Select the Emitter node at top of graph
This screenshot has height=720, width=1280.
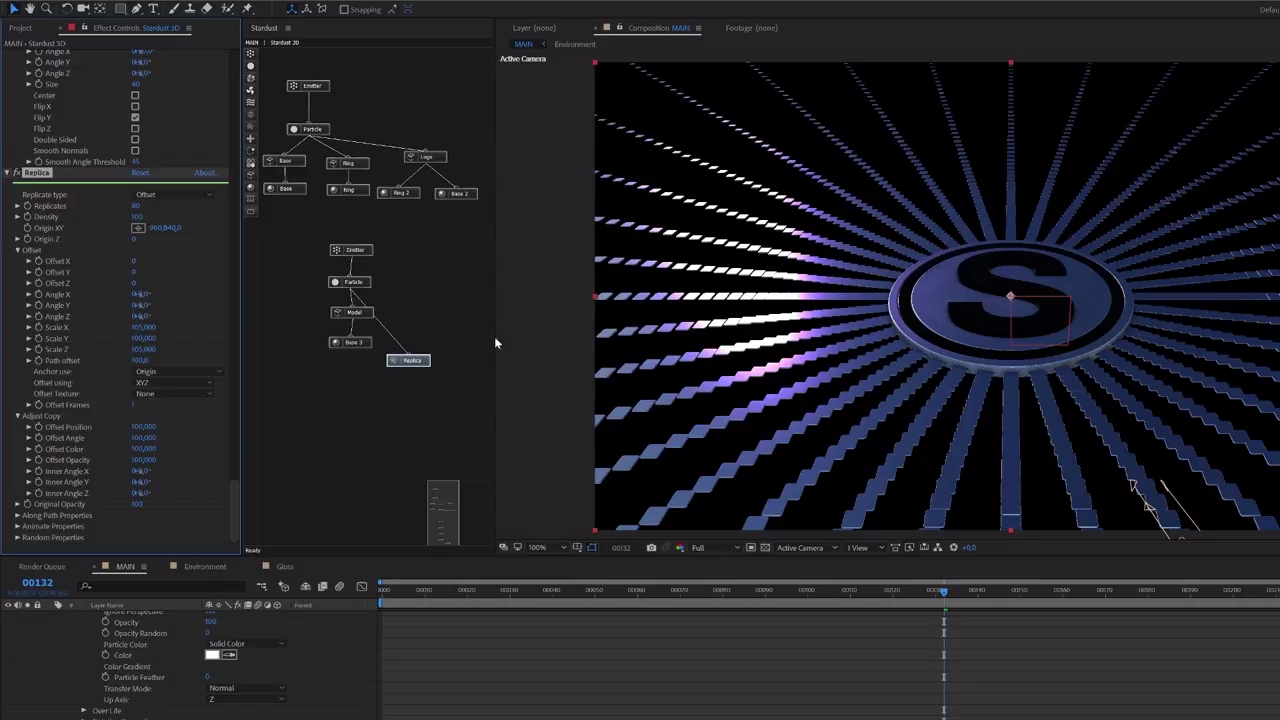tap(307, 86)
